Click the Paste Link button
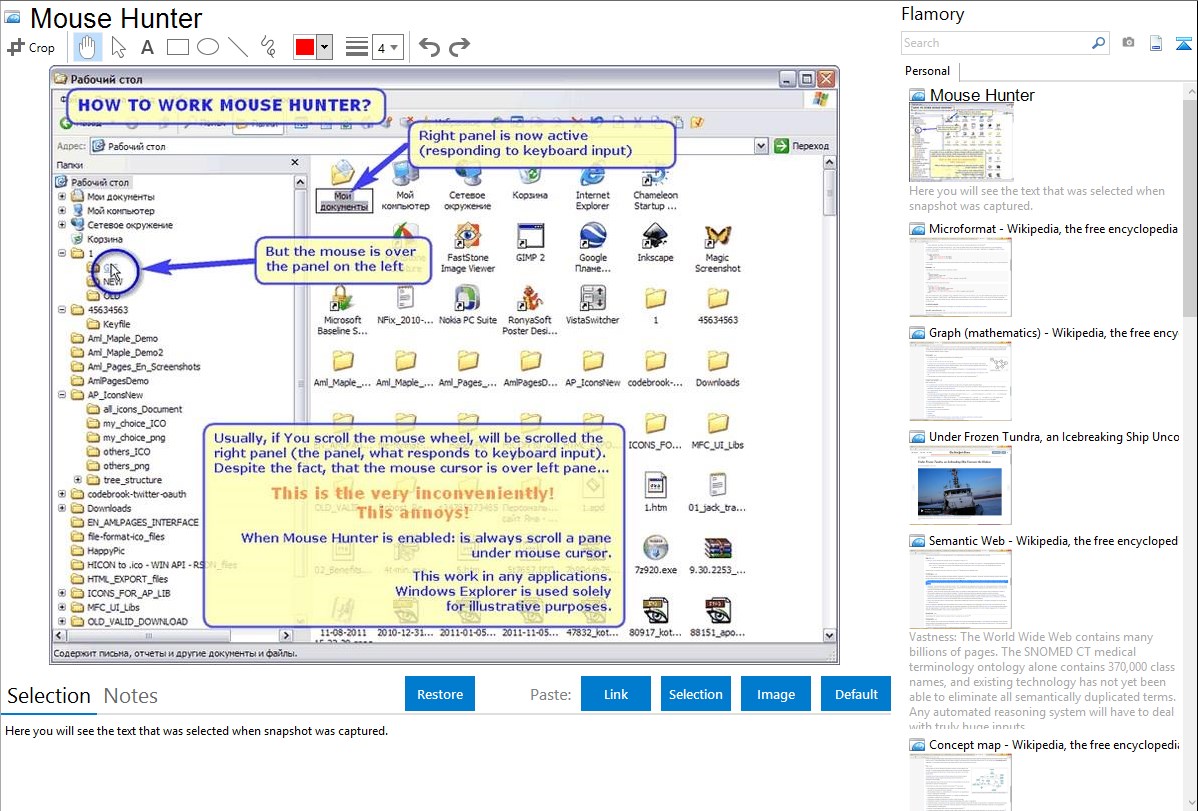Screen dimensions: 1198x811 (616, 694)
